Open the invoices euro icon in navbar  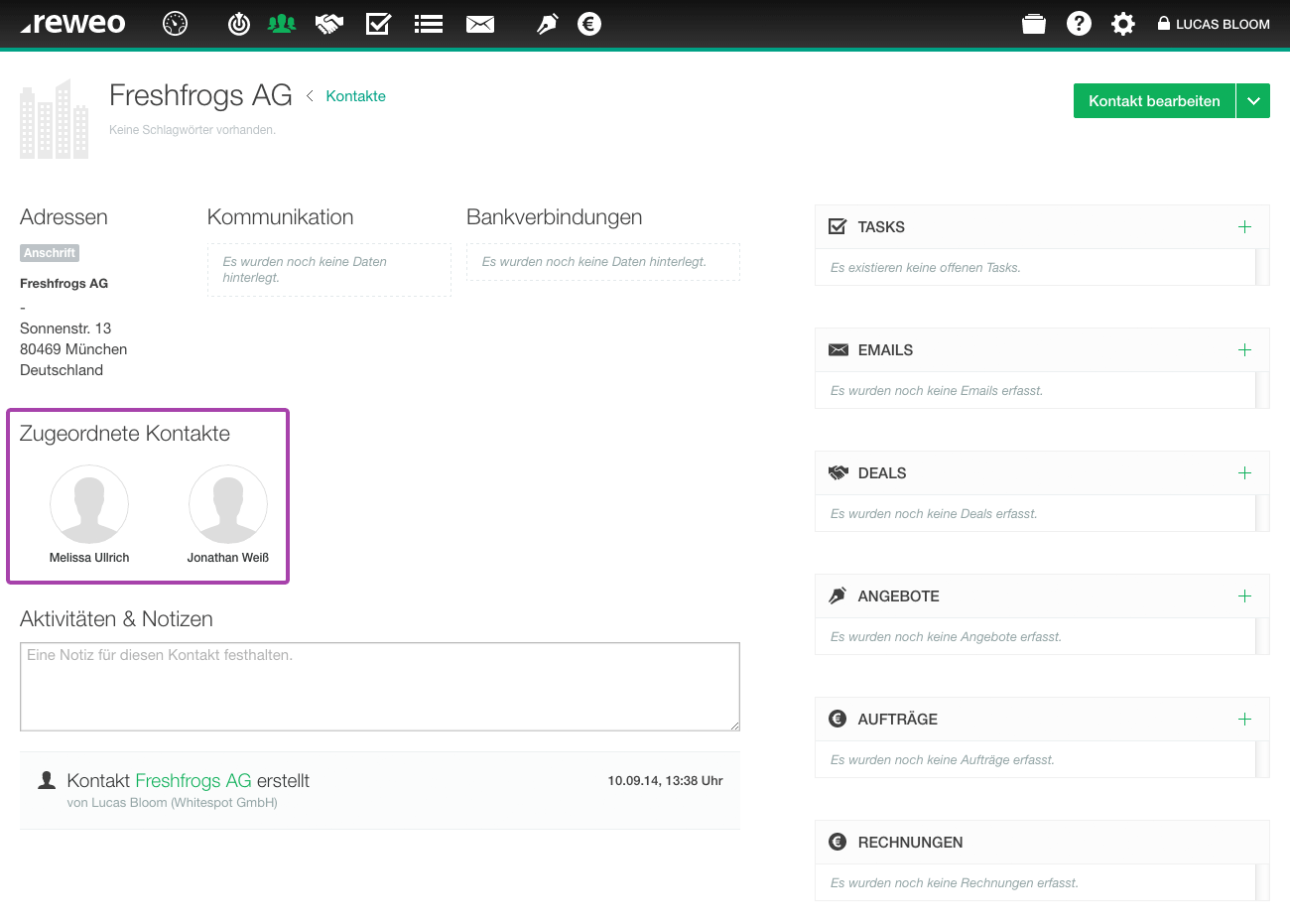pos(589,24)
